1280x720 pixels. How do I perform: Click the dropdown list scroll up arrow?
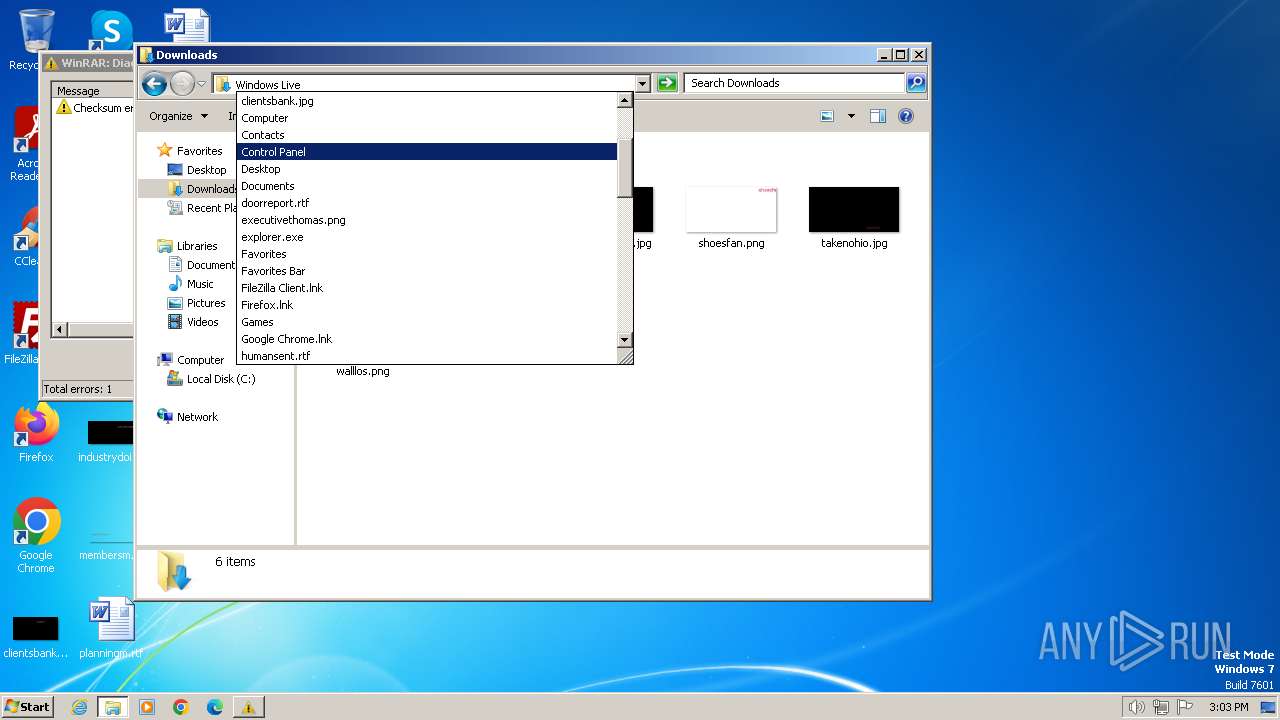click(x=625, y=101)
